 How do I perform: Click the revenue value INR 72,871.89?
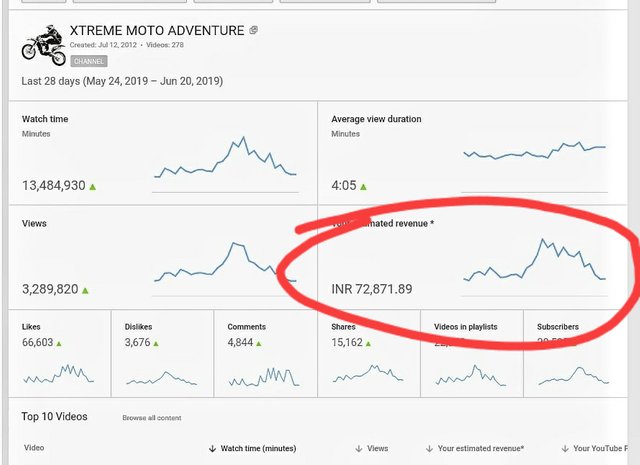pos(372,289)
